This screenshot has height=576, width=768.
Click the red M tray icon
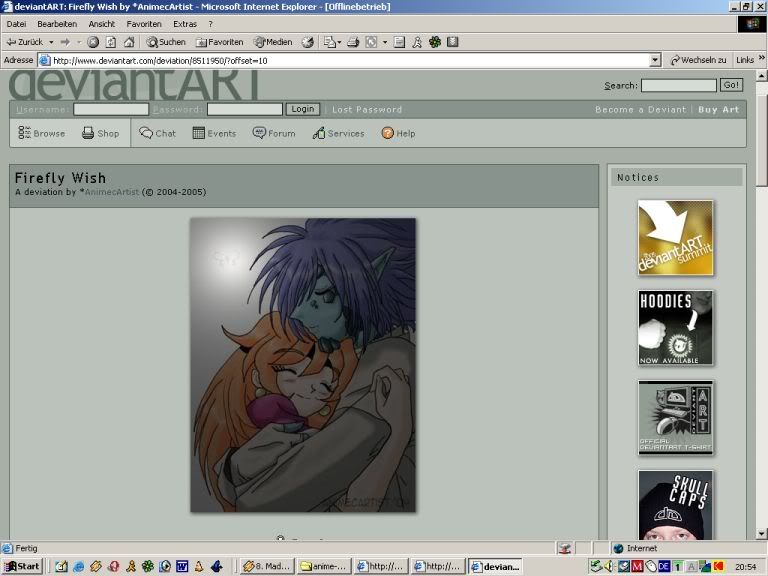click(637, 567)
